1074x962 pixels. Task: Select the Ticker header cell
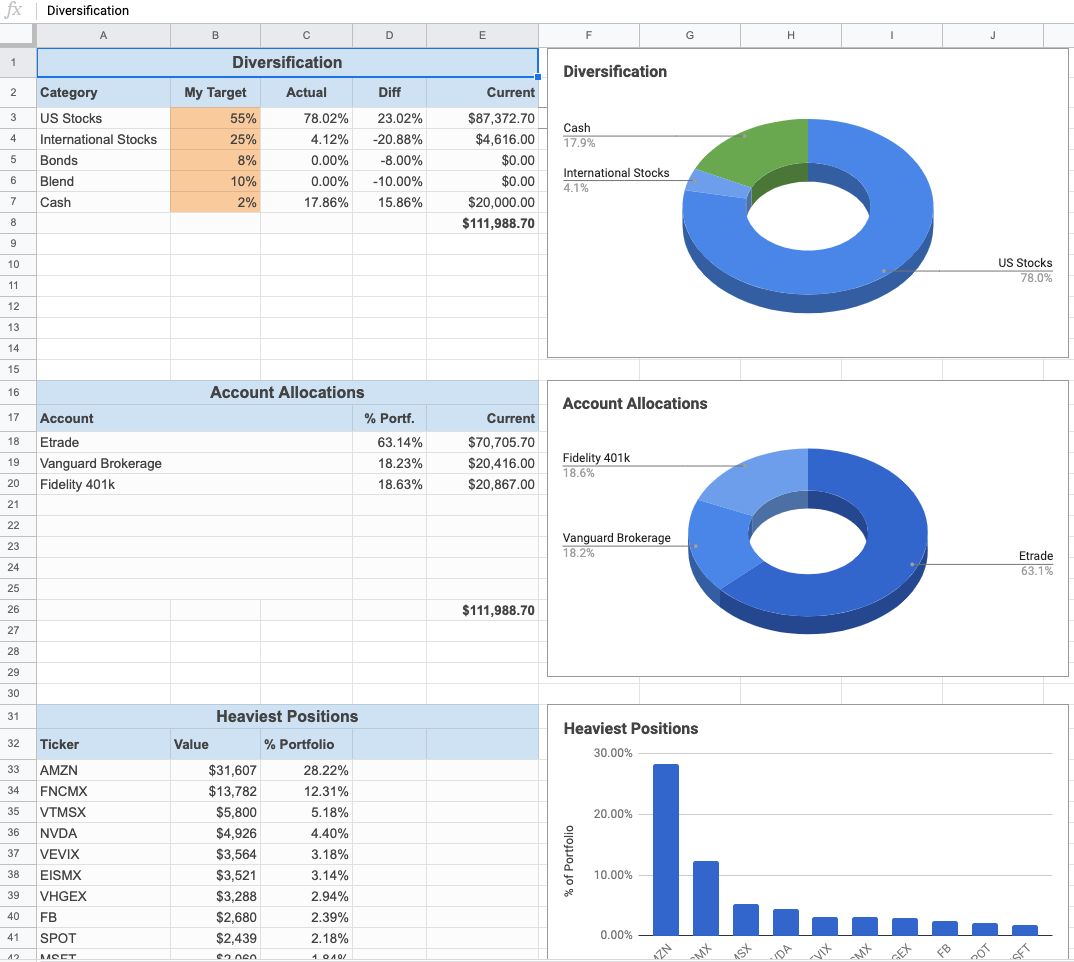[103, 744]
